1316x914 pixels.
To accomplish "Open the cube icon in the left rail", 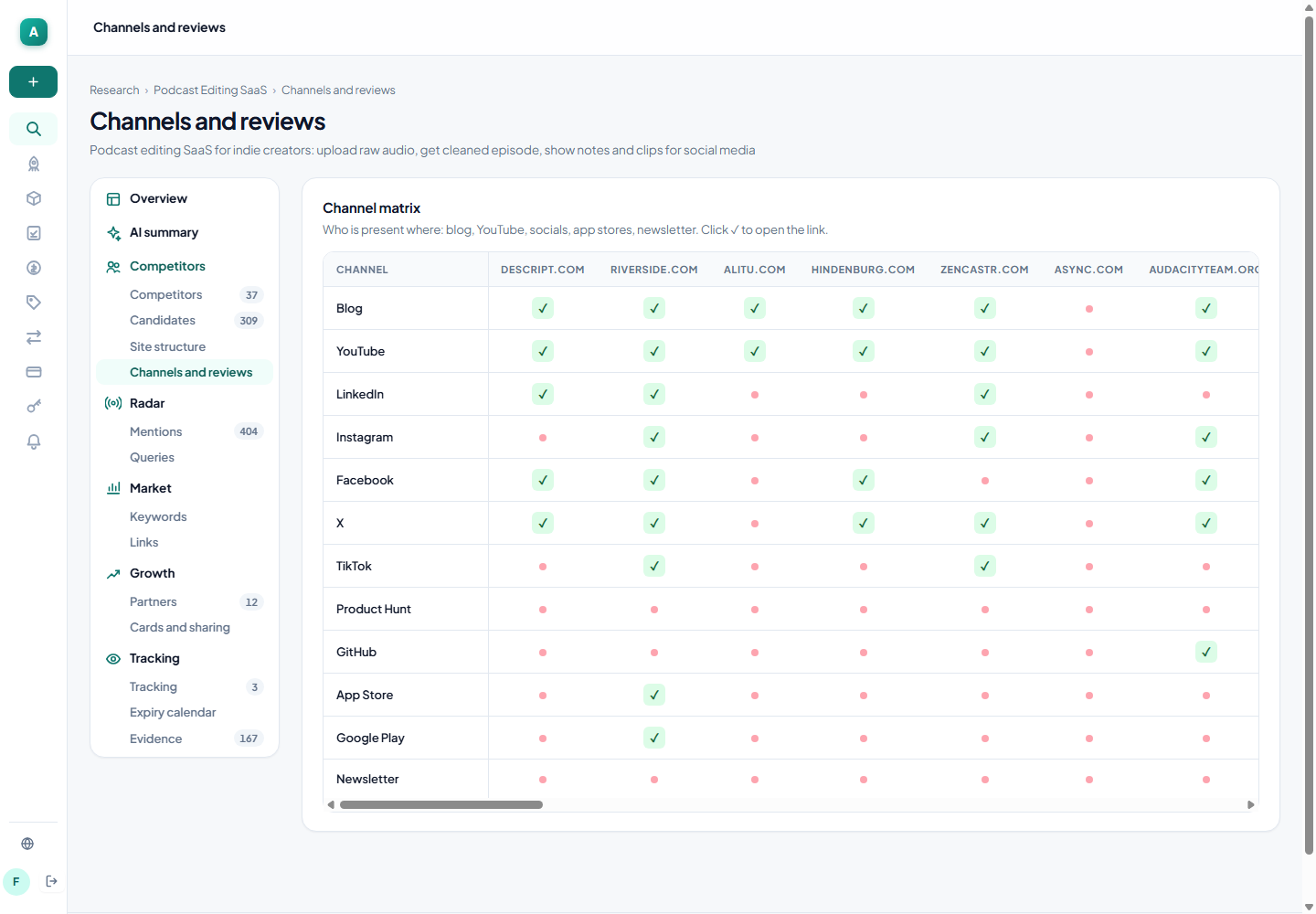I will point(34,198).
